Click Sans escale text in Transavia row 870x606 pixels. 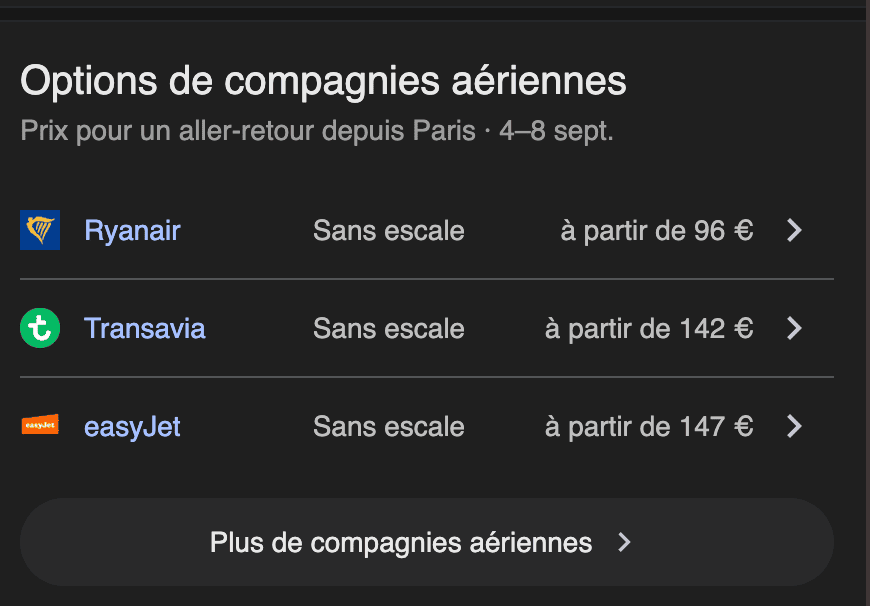pyautogui.click(x=388, y=328)
